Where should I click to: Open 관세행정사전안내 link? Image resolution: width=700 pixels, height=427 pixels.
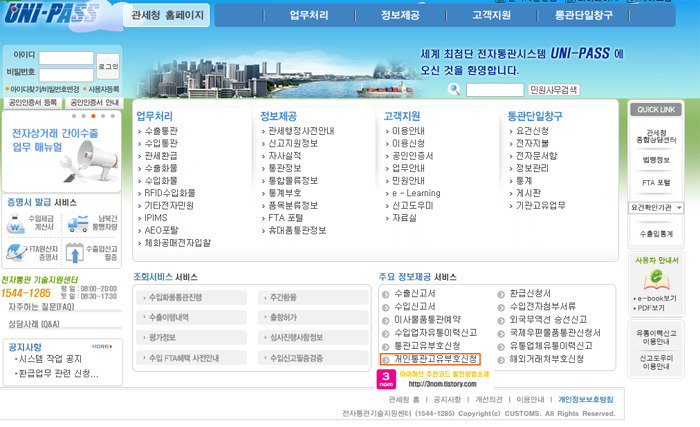click(x=301, y=131)
